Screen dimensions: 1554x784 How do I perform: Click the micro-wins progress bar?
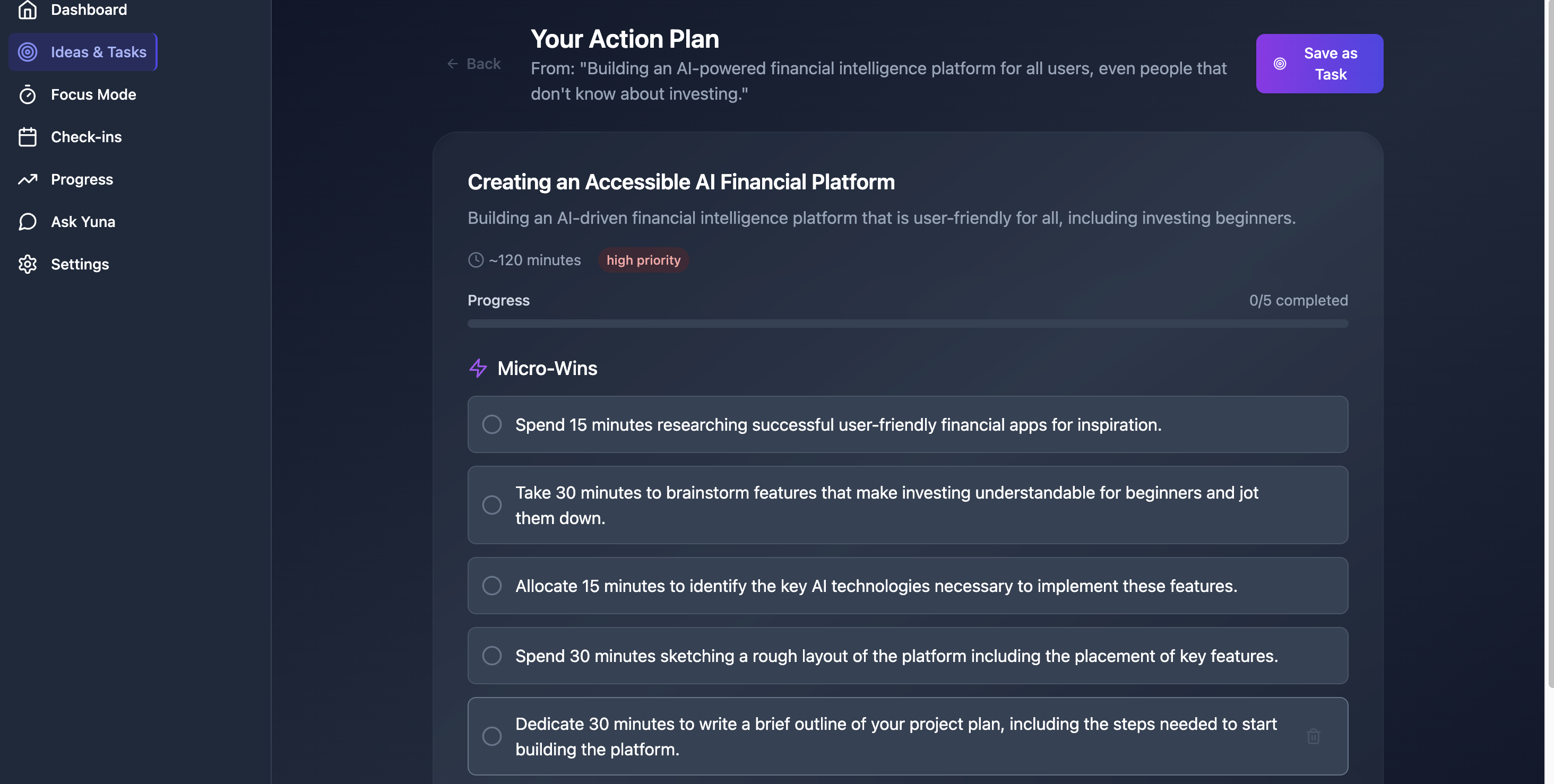pos(908,324)
